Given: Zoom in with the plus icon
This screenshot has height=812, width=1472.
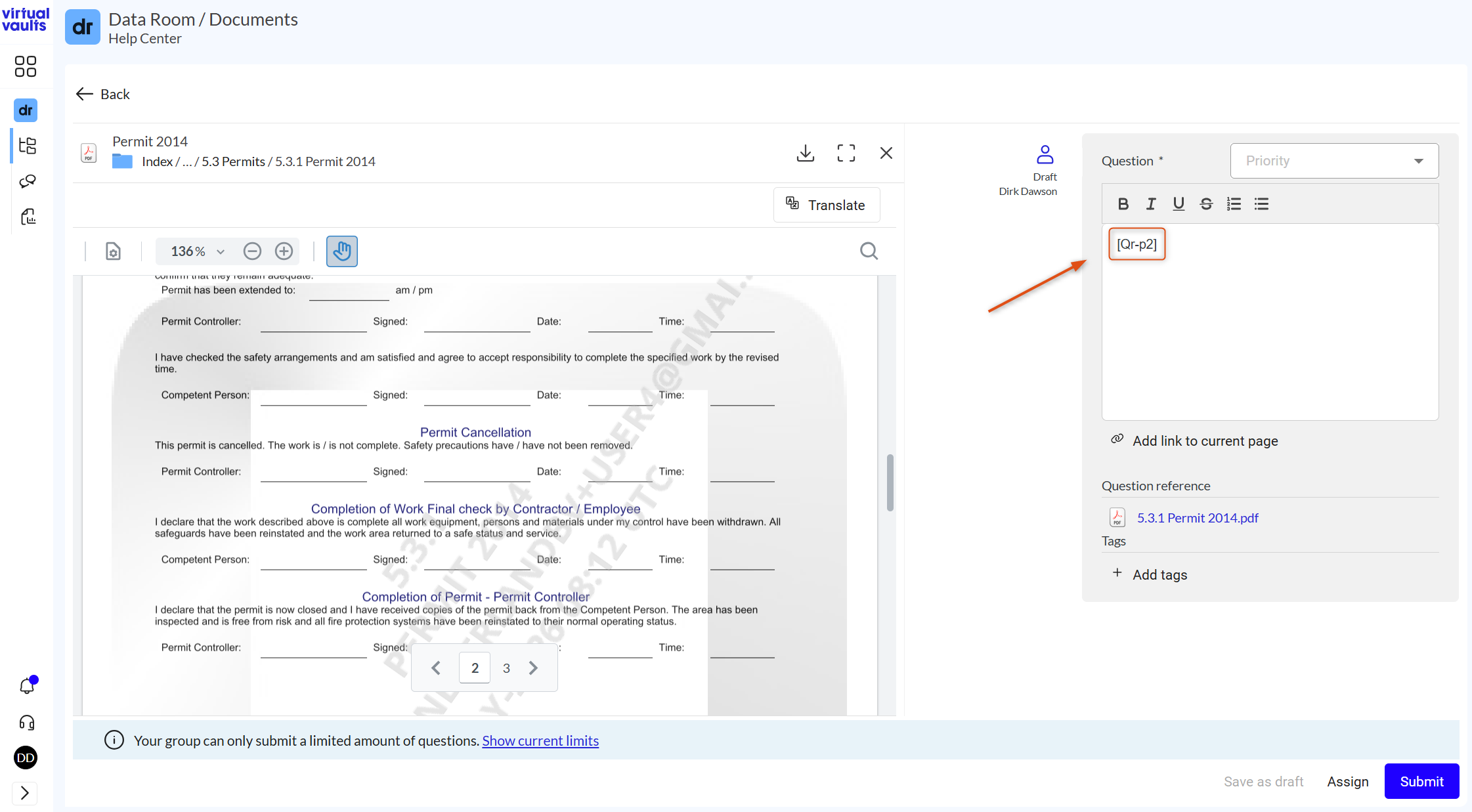Looking at the screenshot, I should [284, 251].
